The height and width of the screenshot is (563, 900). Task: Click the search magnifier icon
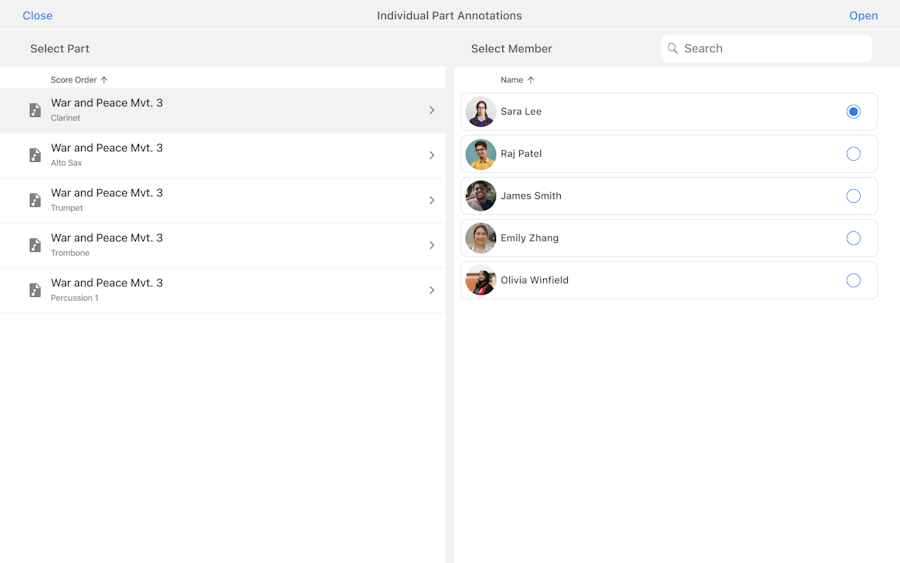(x=673, y=48)
